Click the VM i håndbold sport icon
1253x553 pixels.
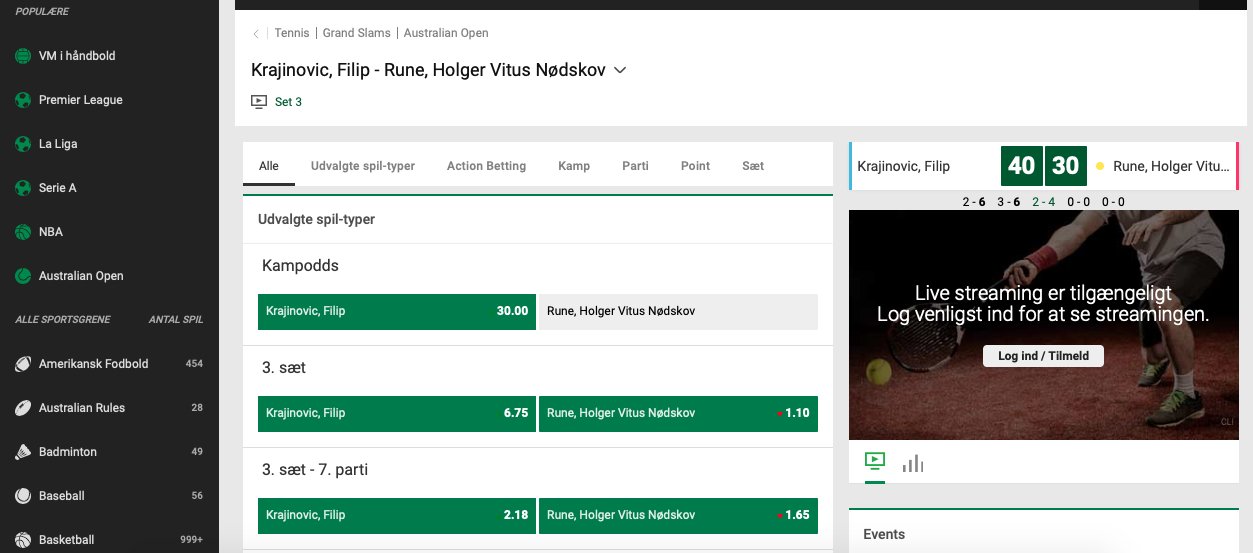coord(23,56)
